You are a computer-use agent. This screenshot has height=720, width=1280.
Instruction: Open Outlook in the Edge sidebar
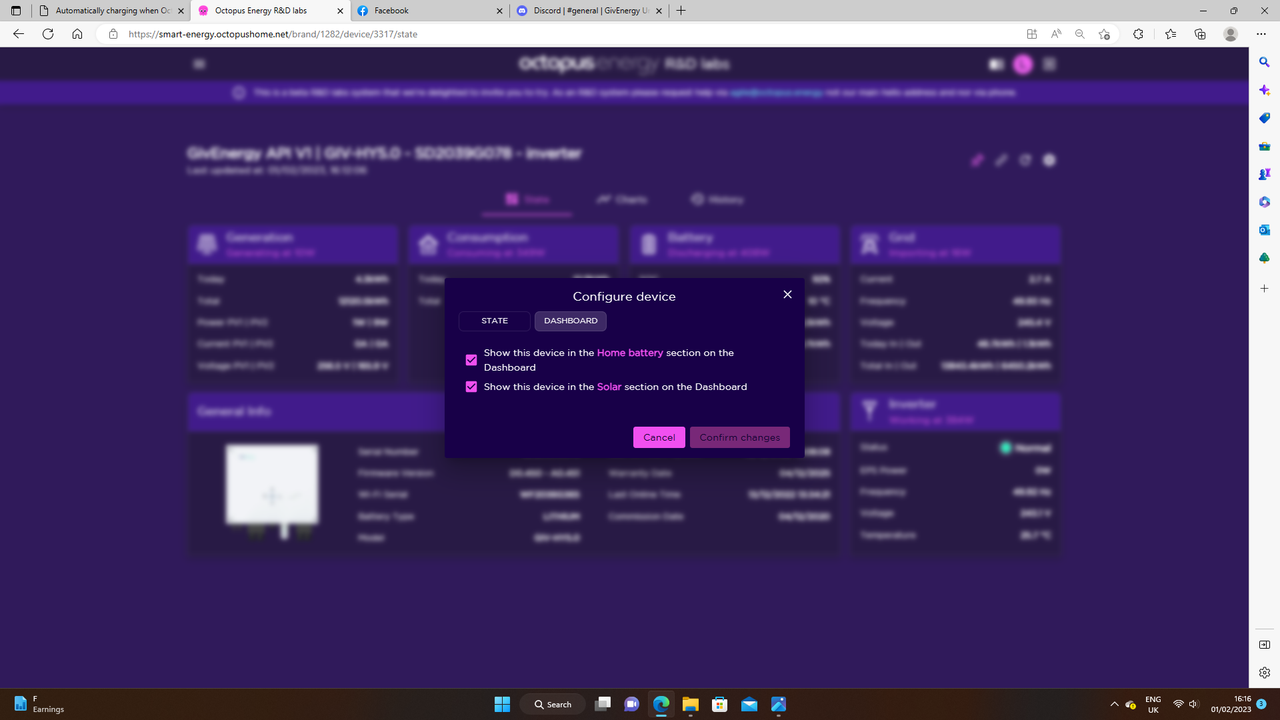[1264, 230]
